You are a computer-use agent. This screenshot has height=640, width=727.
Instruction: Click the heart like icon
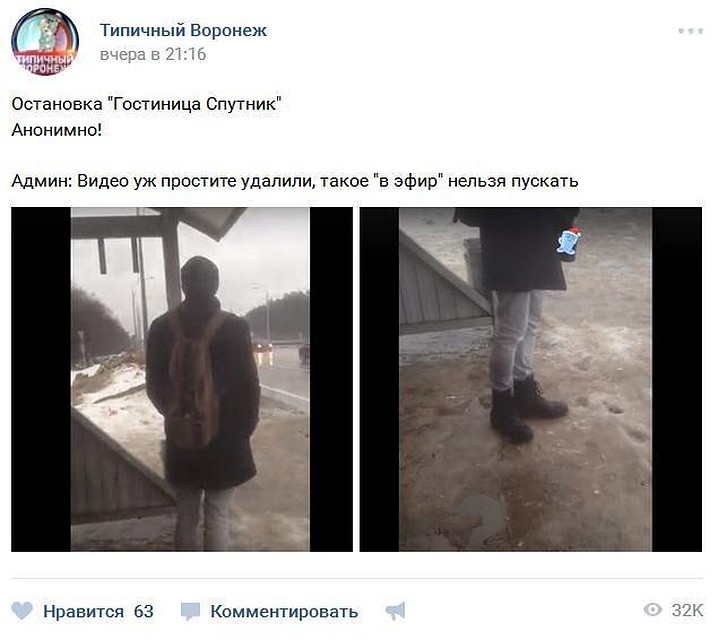coord(22,611)
